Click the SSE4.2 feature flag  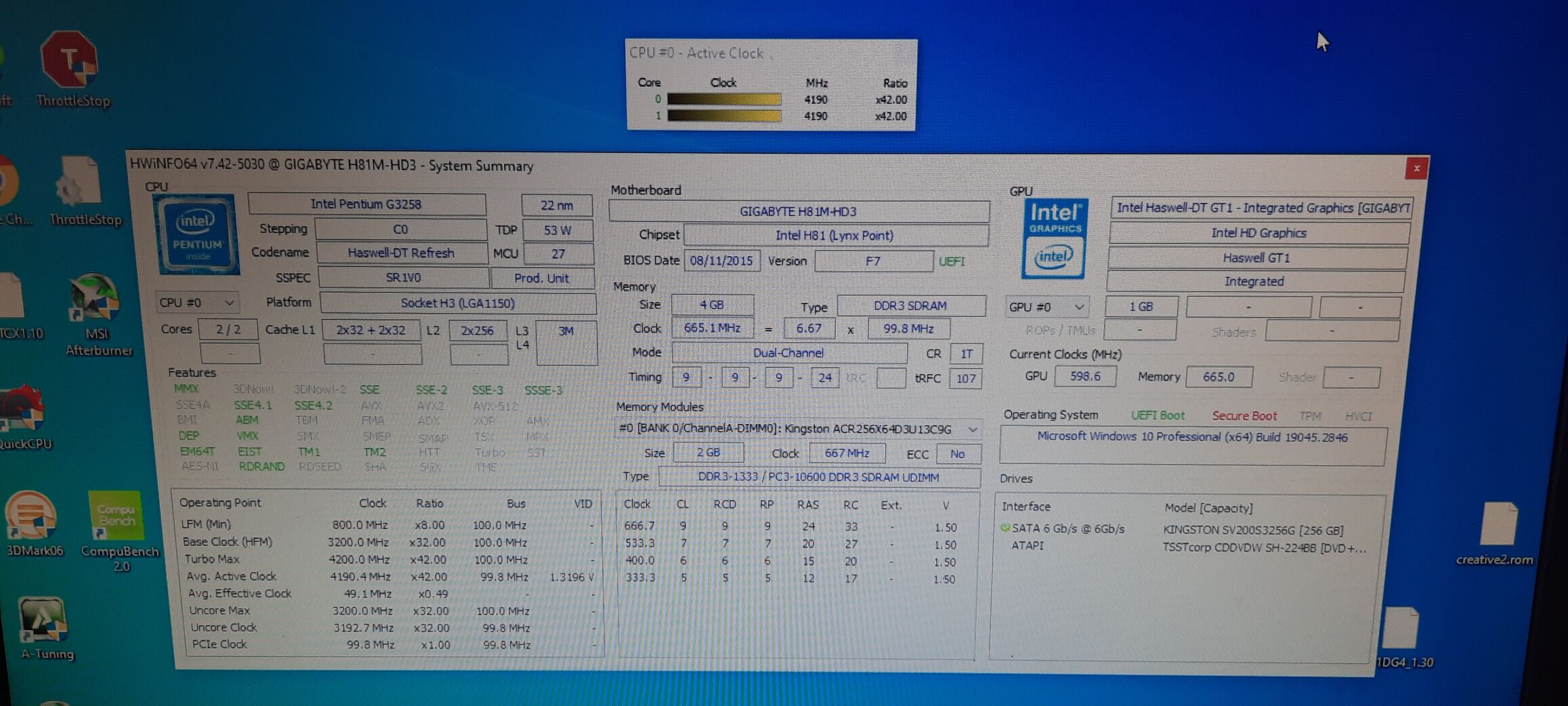(313, 405)
